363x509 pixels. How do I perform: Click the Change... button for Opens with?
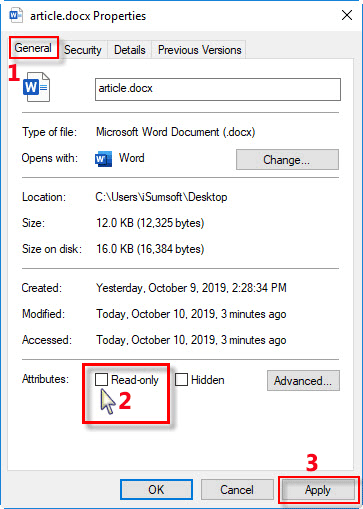287,160
